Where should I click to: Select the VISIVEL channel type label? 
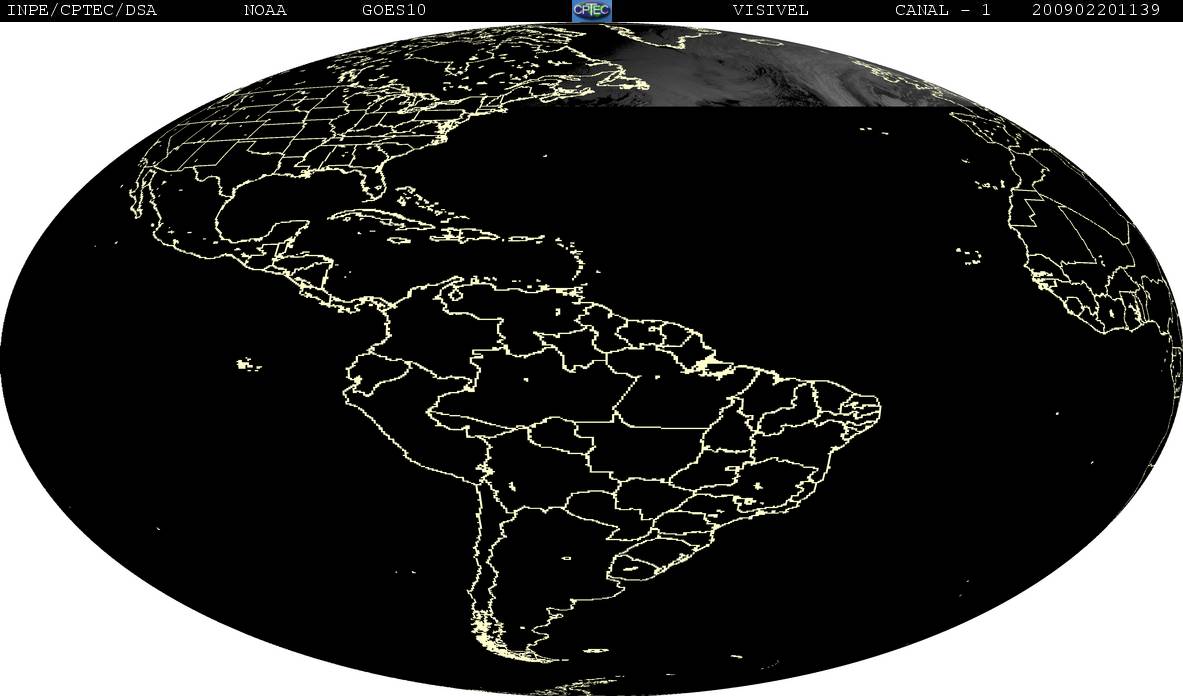coord(770,10)
